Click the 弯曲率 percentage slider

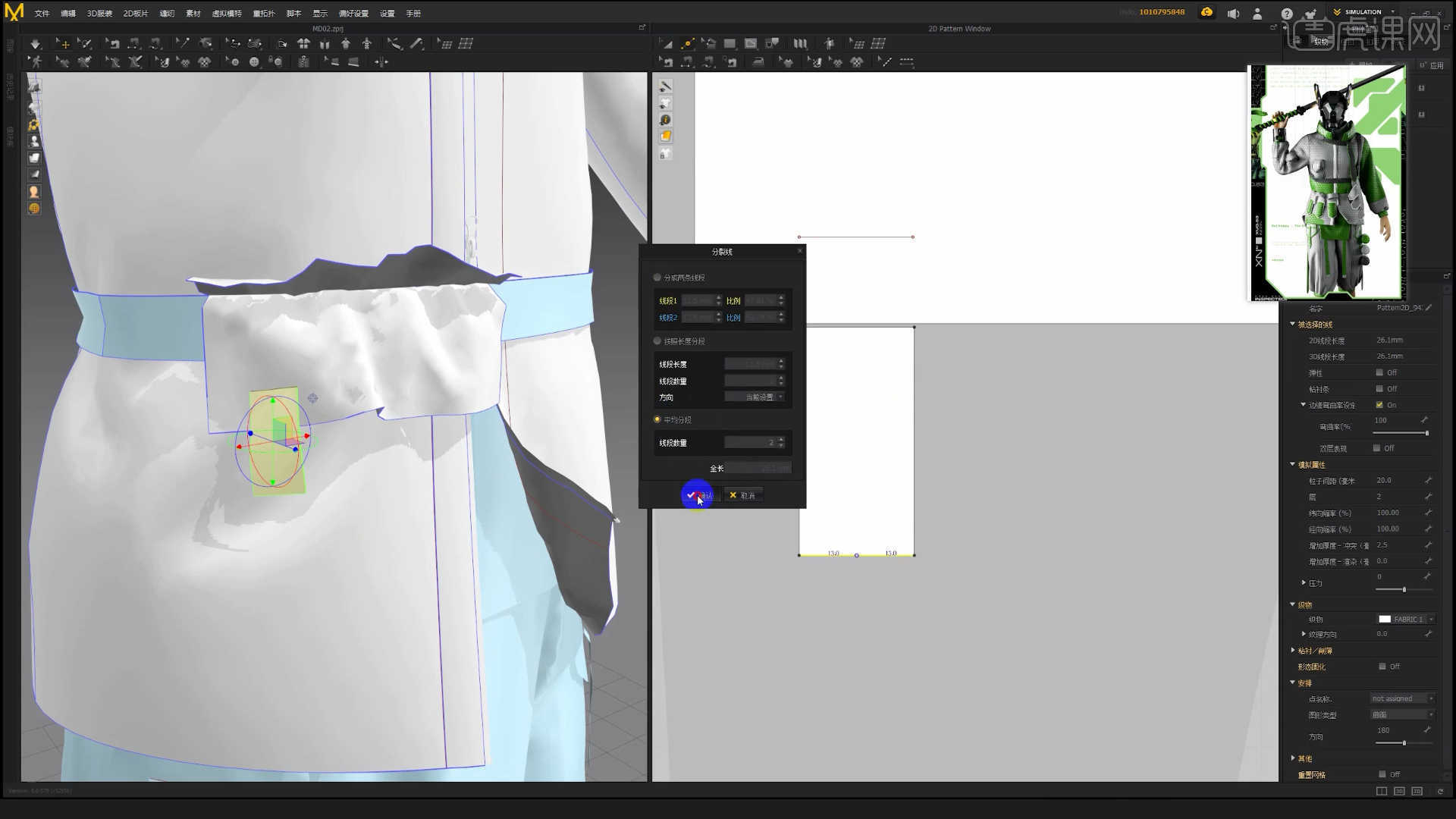pyautogui.click(x=1400, y=432)
